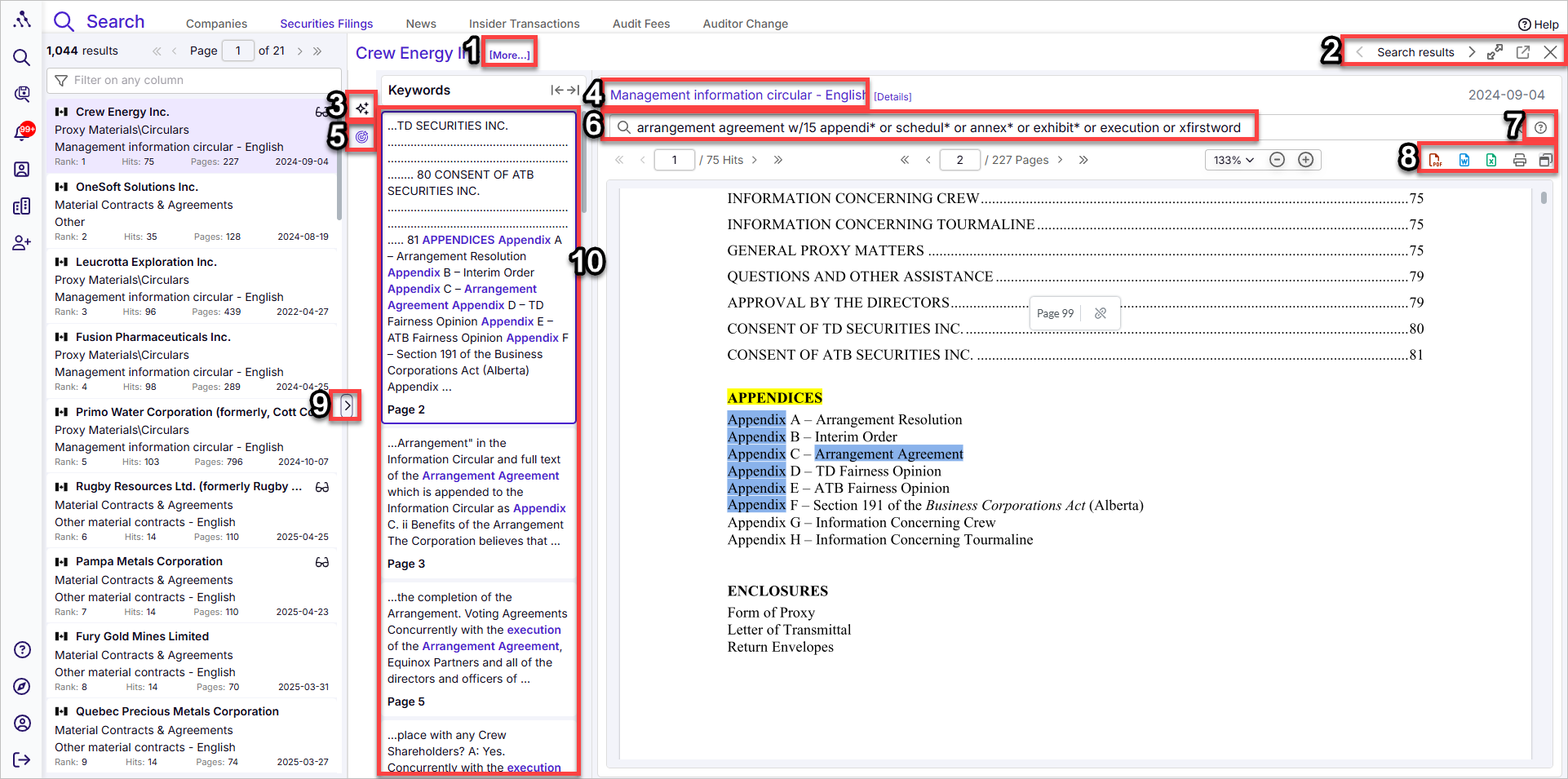Open the [Details] link next to circular title
Screen dimensions: 1568x779
click(893, 96)
